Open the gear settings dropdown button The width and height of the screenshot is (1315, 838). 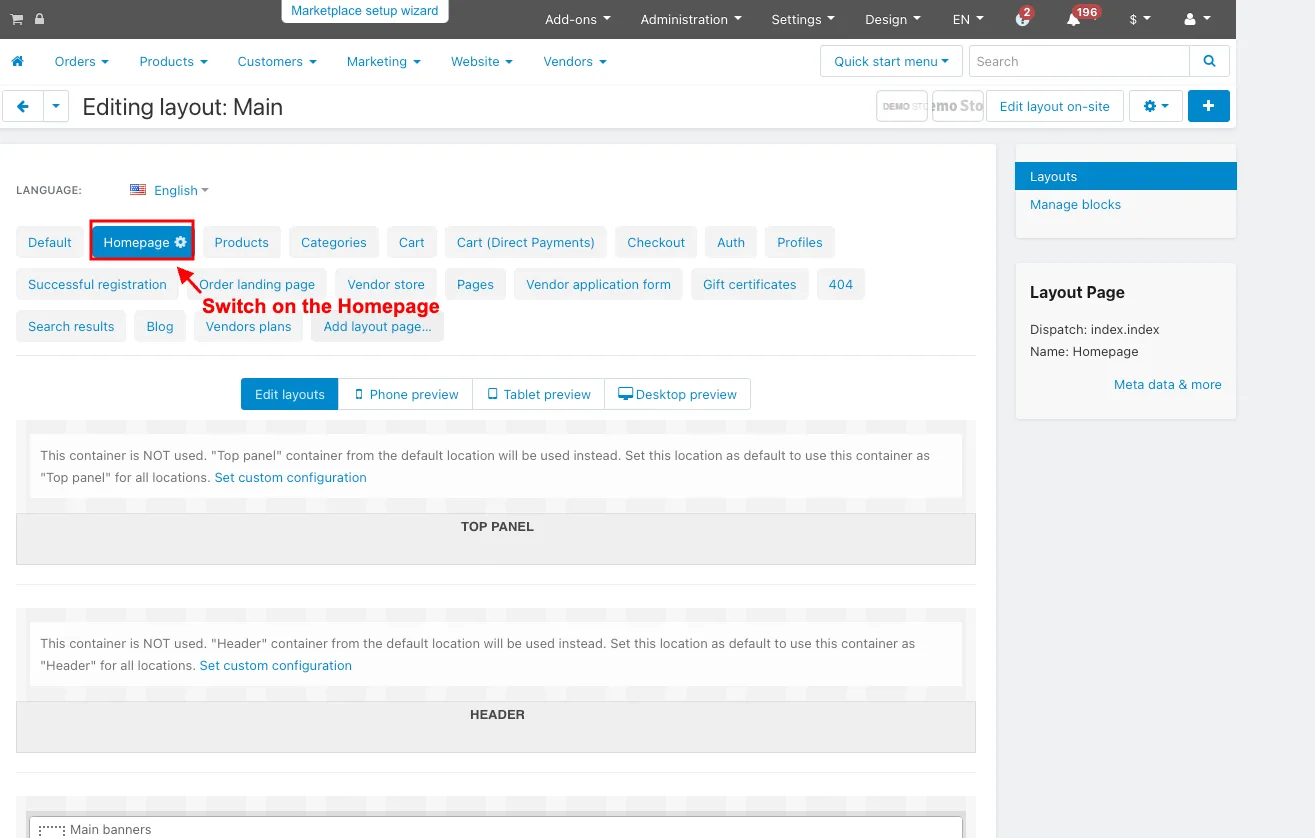tap(1156, 106)
